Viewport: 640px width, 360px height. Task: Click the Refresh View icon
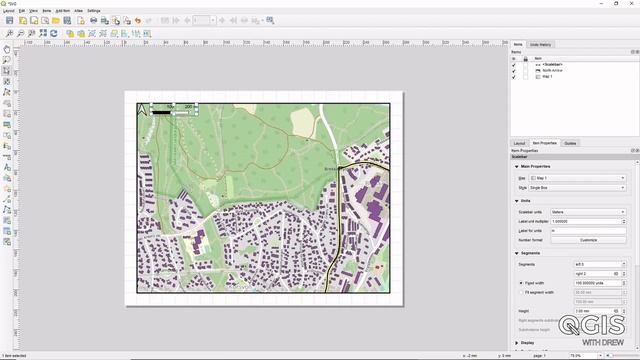pos(54,33)
